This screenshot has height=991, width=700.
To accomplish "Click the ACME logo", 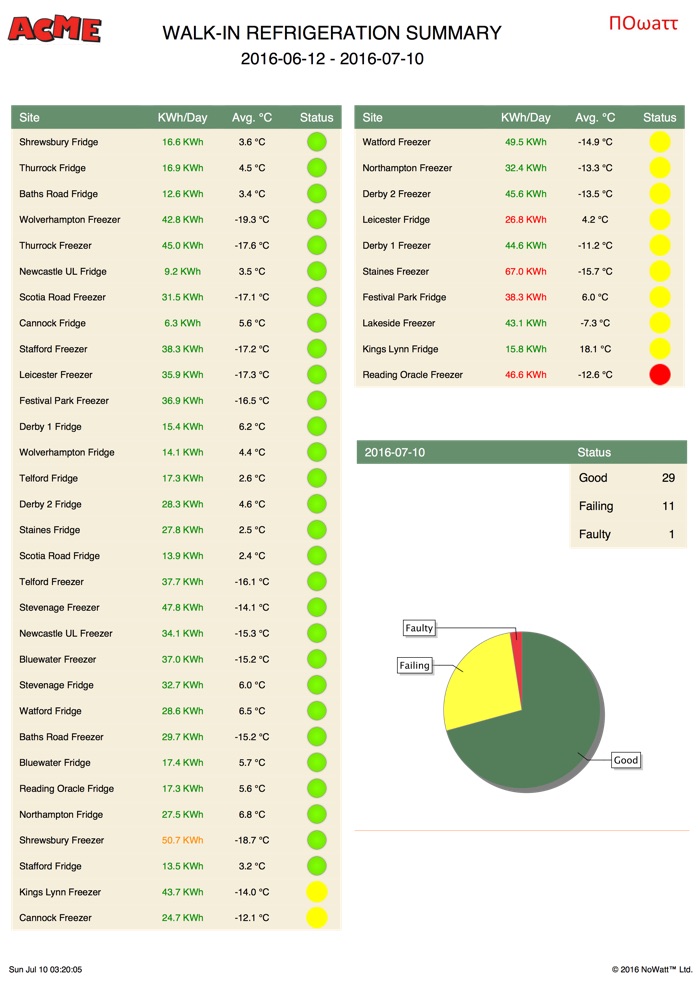I will point(54,29).
